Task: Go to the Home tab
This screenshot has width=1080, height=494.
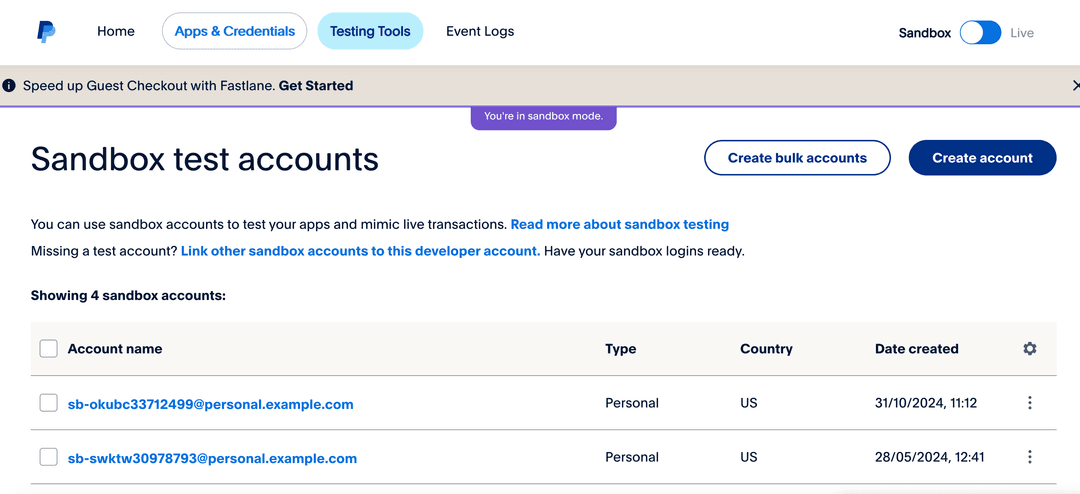Action: coord(116,31)
